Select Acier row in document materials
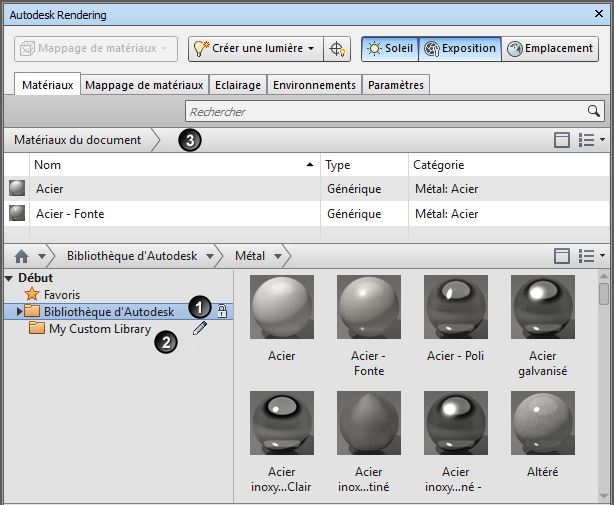This screenshot has height=505, width=614. click(x=307, y=189)
